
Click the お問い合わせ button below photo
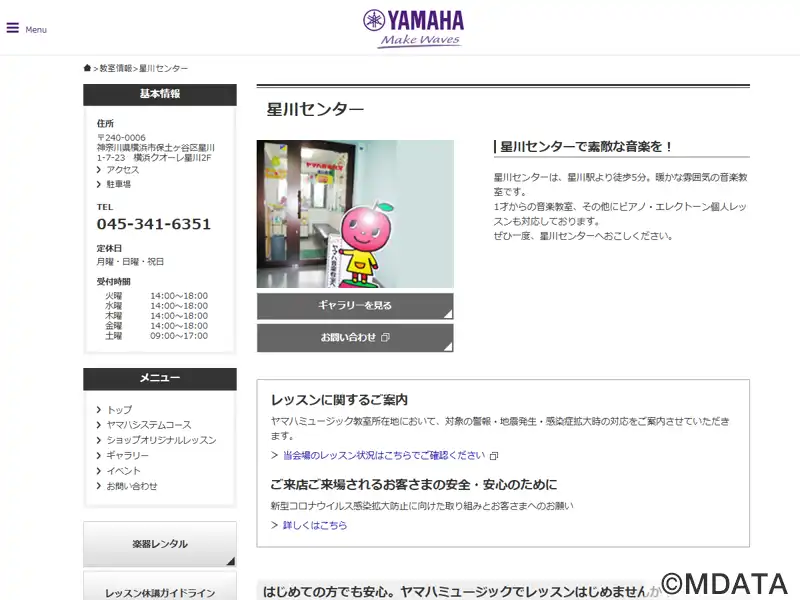point(355,338)
